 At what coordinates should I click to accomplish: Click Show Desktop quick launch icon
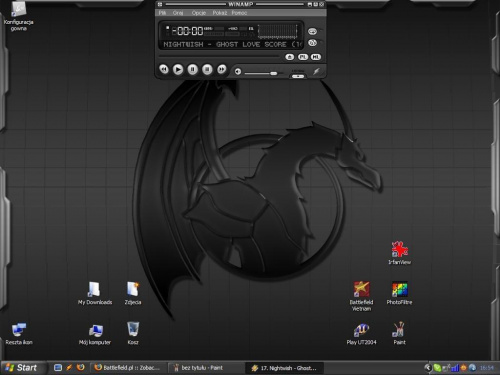(58, 368)
